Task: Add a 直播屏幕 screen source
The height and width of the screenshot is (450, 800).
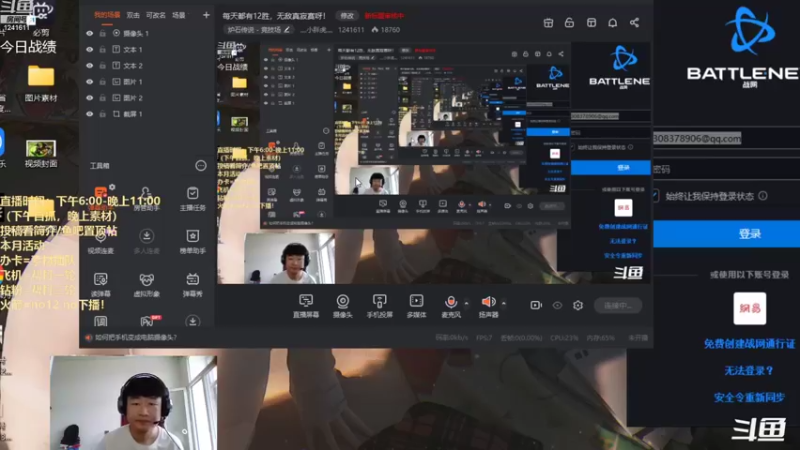Action: [x=306, y=306]
